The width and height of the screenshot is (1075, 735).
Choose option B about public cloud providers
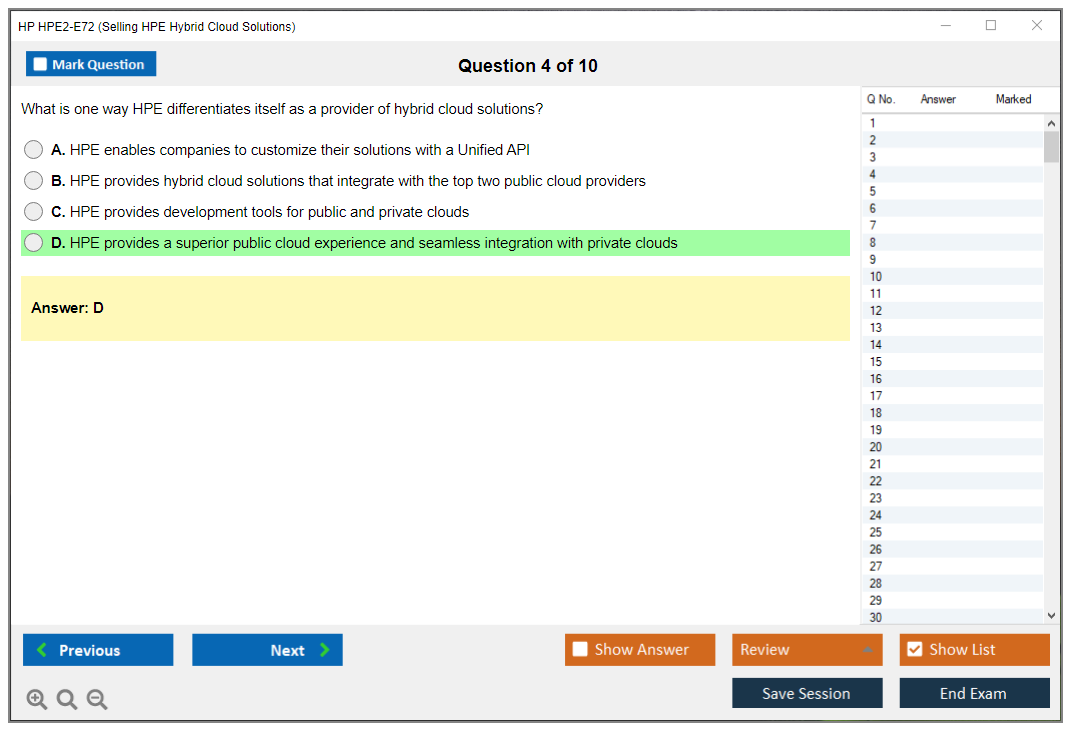point(34,181)
